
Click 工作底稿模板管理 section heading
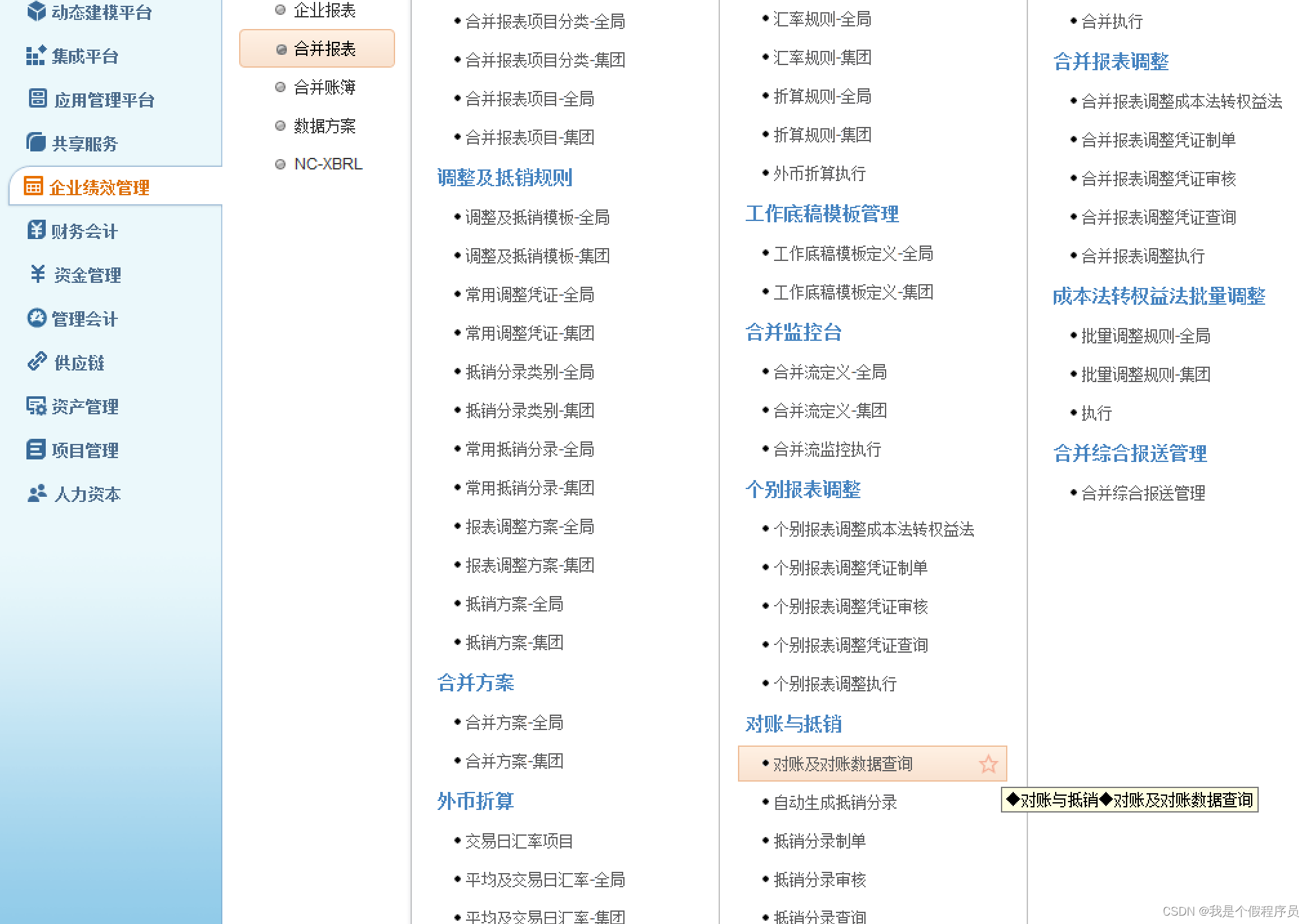click(822, 213)
